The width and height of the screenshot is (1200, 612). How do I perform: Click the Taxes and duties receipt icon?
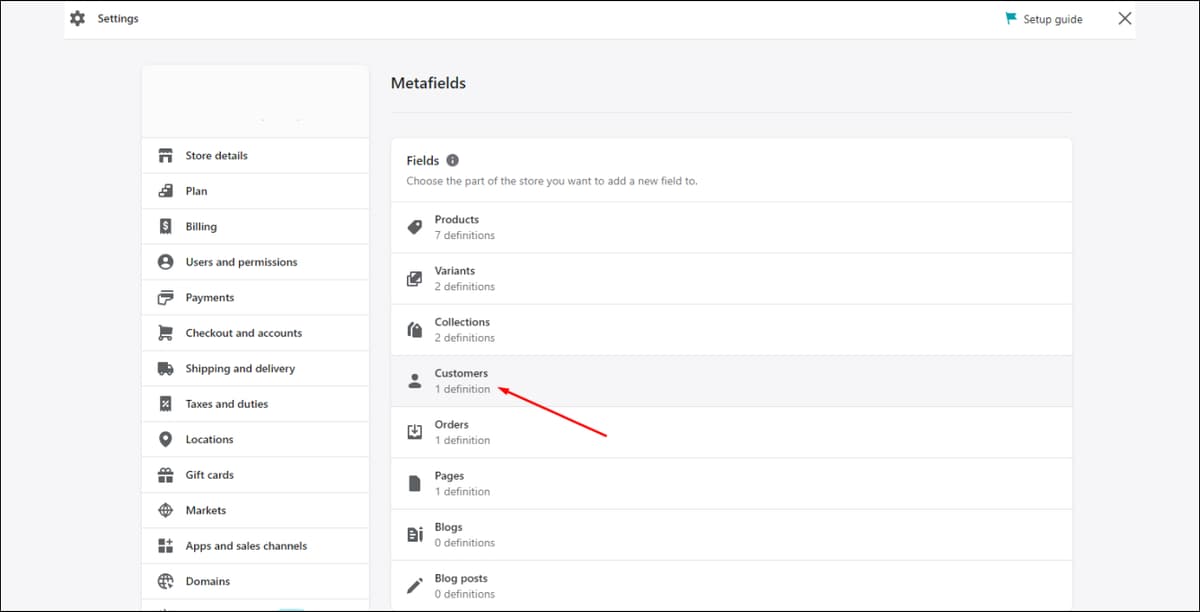tap(166, 404)
